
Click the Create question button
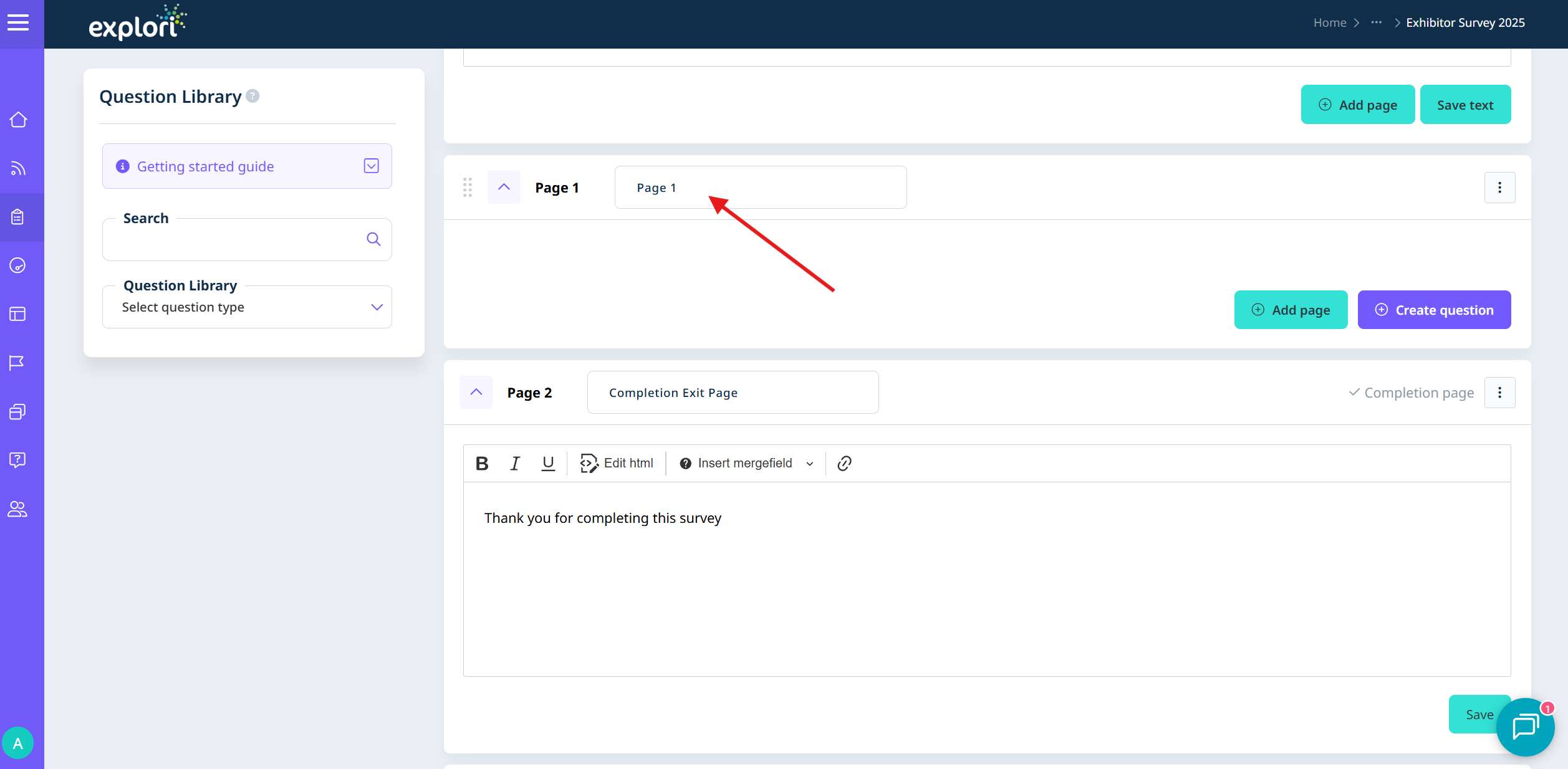(1434, 310)
